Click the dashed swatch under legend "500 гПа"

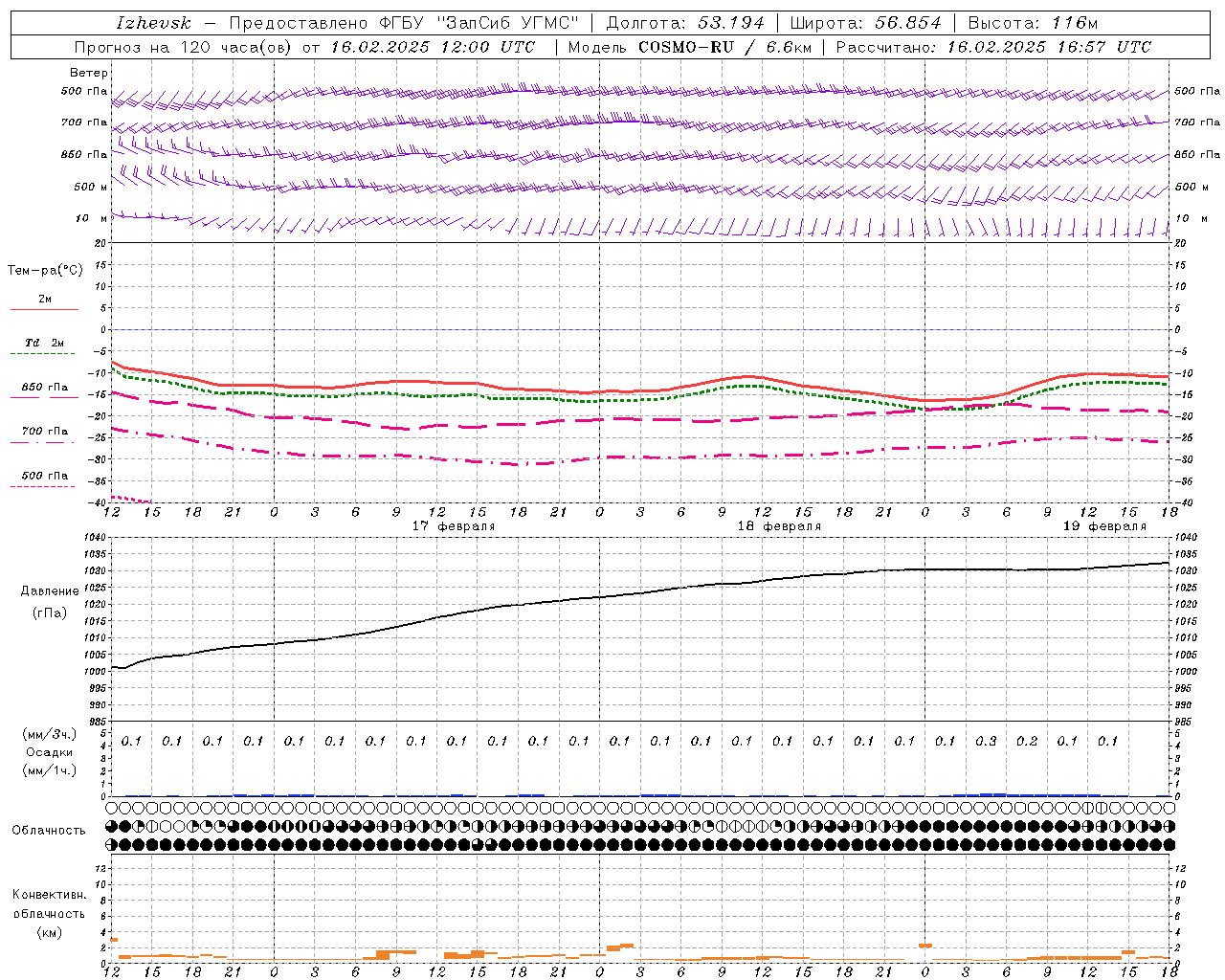42,486
